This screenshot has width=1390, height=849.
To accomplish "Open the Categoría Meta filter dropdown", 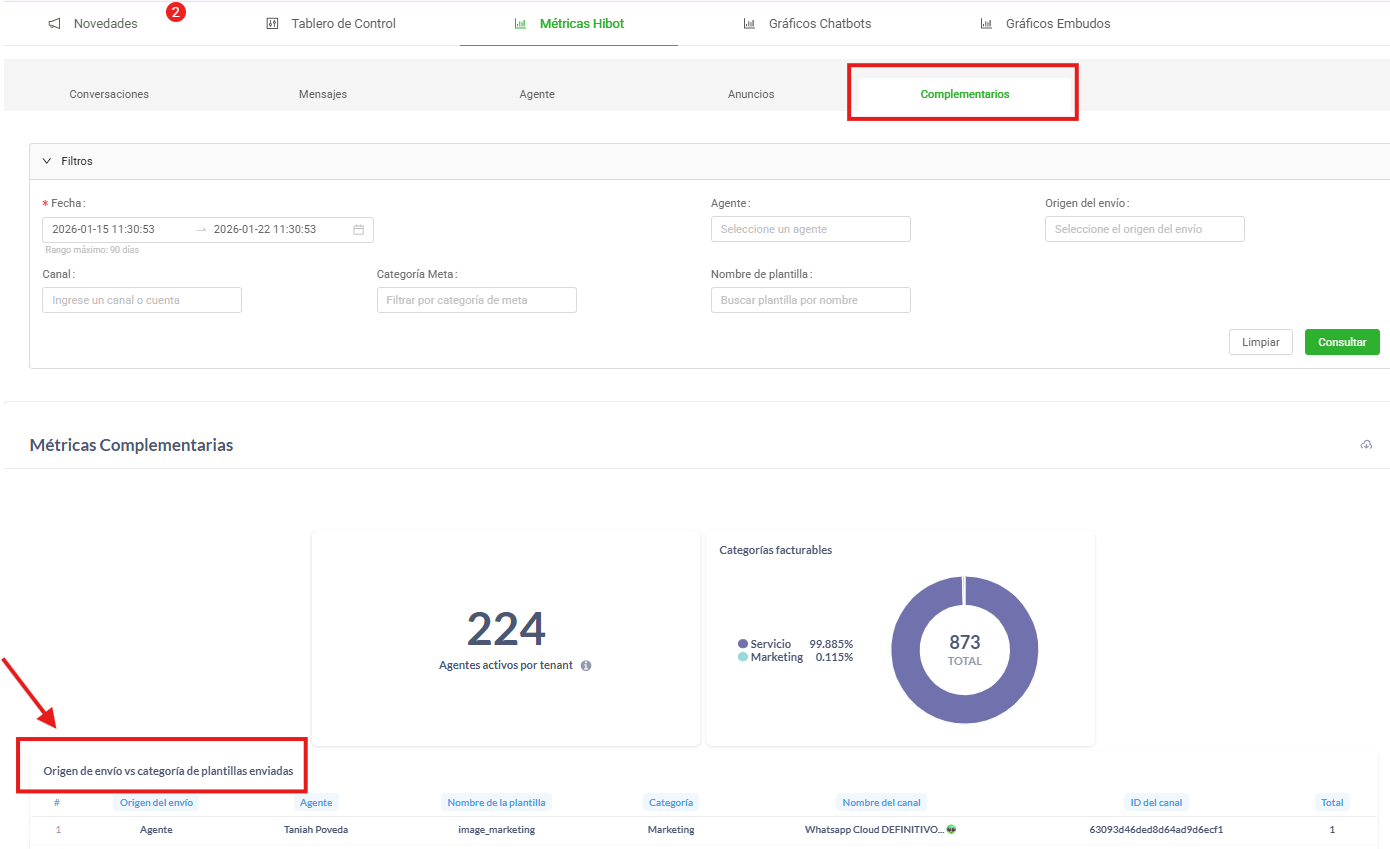I will (476, 300).
